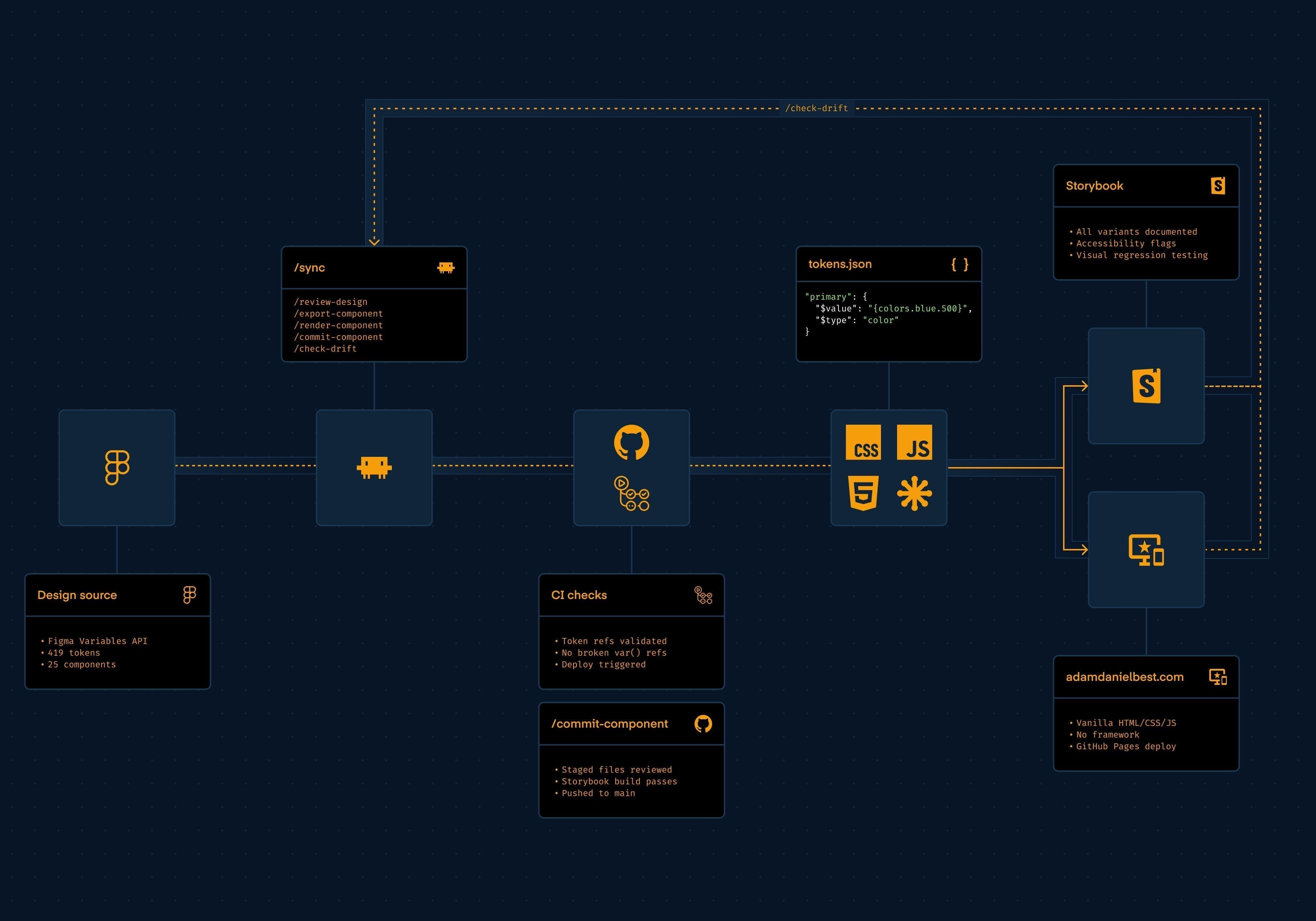Click the asterisk starburst icon
This screenshot has height=921, width=1316.
pyautogui.click(x=914, y=493)
